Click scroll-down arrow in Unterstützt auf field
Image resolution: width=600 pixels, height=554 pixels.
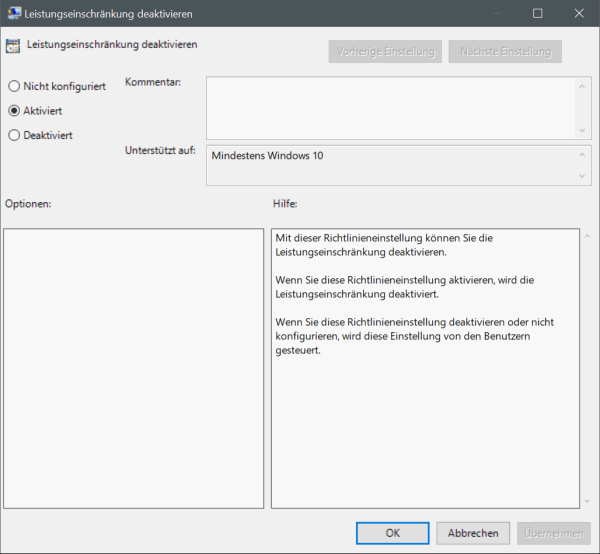582,176
